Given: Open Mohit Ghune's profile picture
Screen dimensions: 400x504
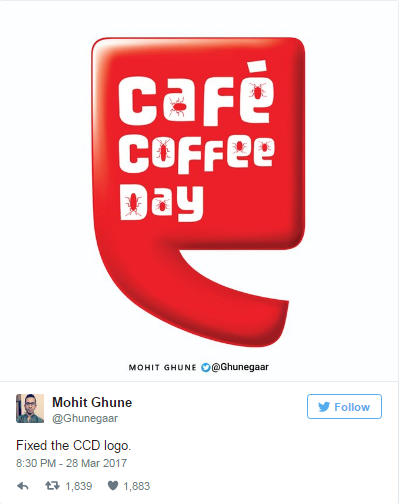Looking at the screenshot, I should click(x=30, y=408).
